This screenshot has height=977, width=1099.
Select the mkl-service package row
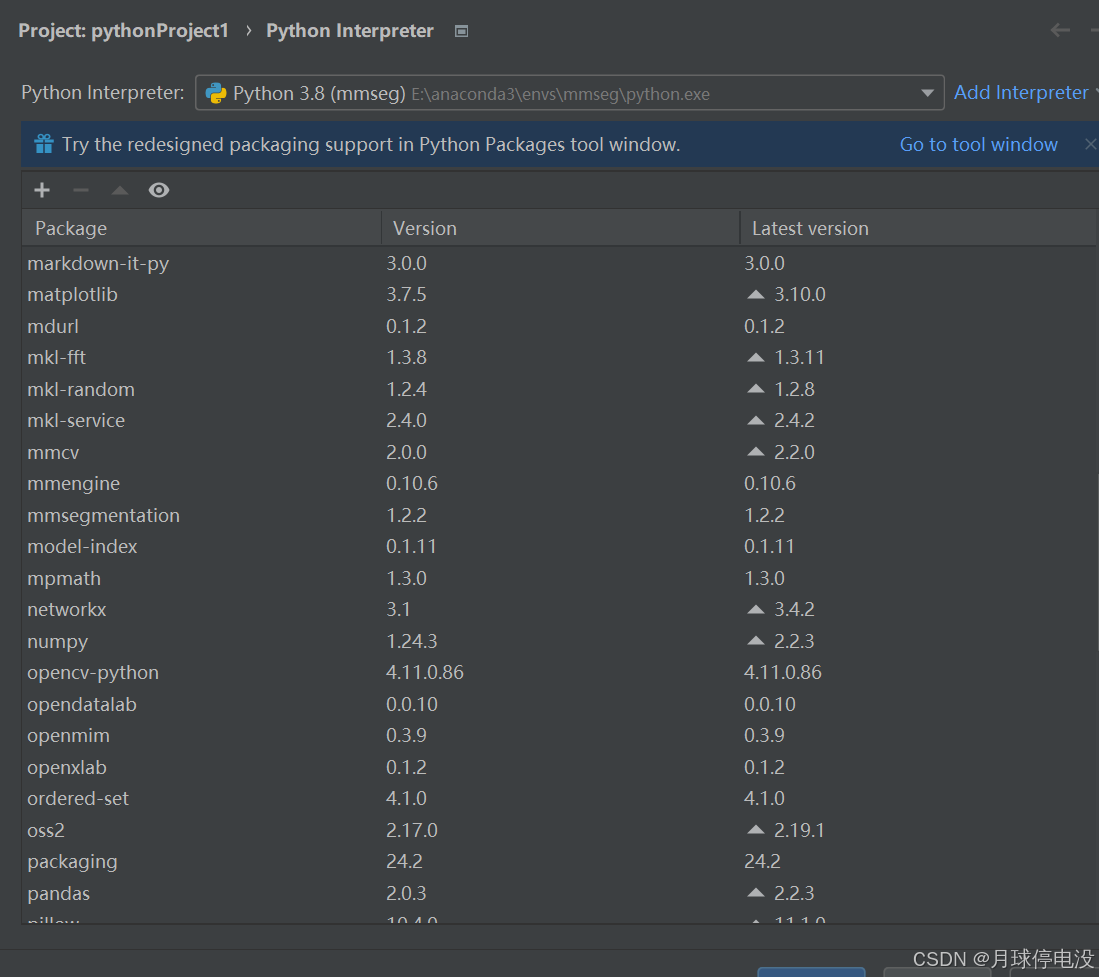[x=559, y=421]
